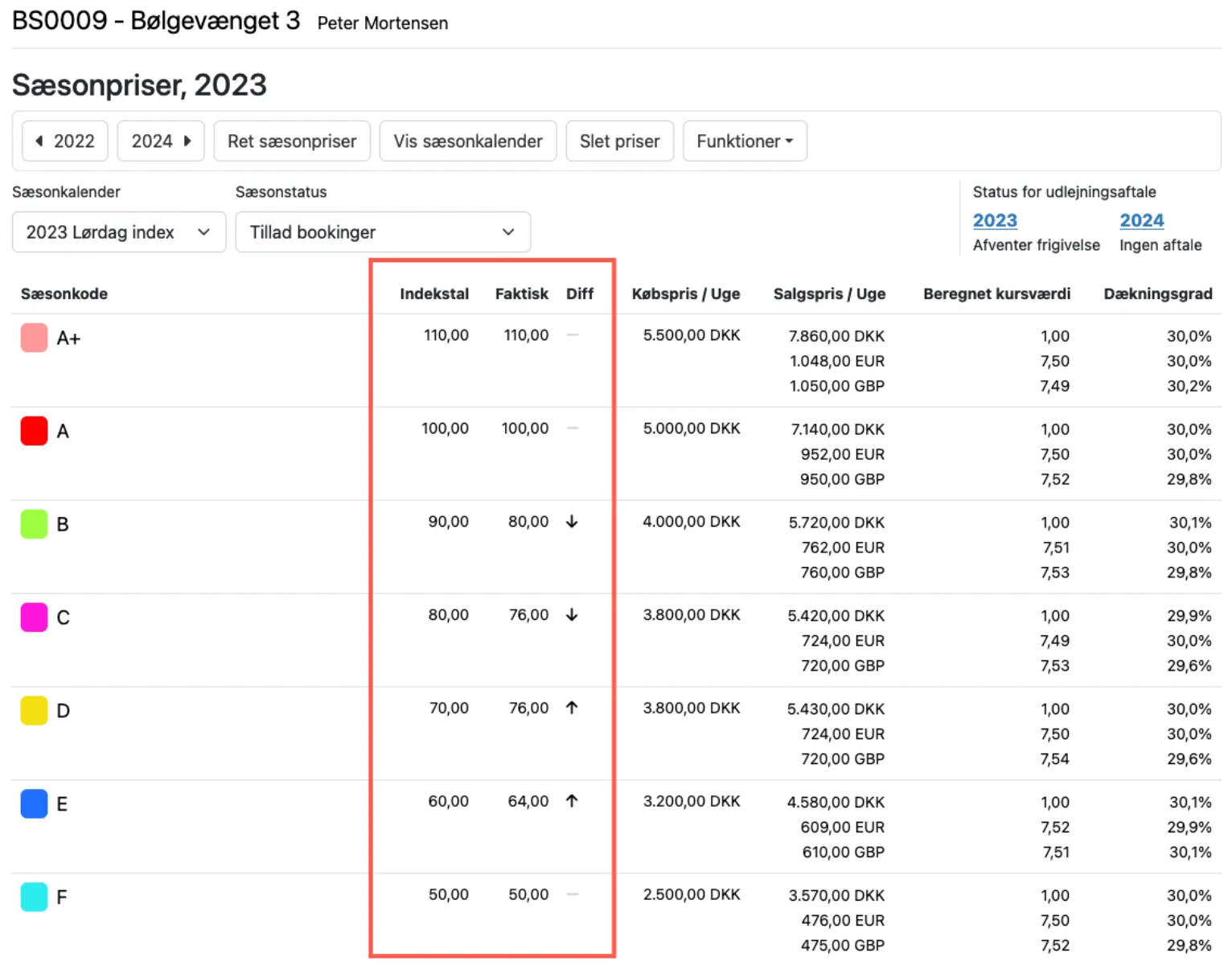The height and width of the screenshot is (965, 1232).
Task: Go to previous year 2022
Action: (65, 142)
